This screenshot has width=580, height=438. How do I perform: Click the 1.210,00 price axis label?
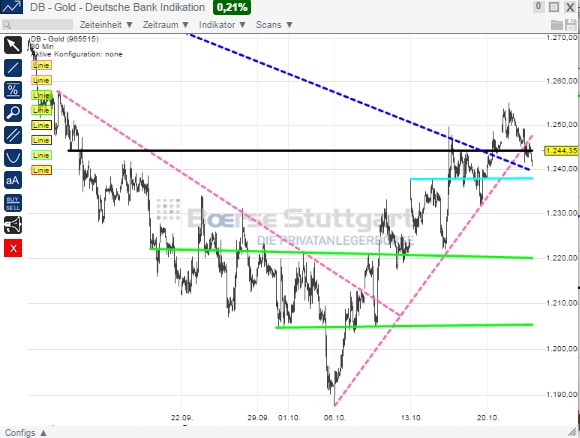point(562,303)
